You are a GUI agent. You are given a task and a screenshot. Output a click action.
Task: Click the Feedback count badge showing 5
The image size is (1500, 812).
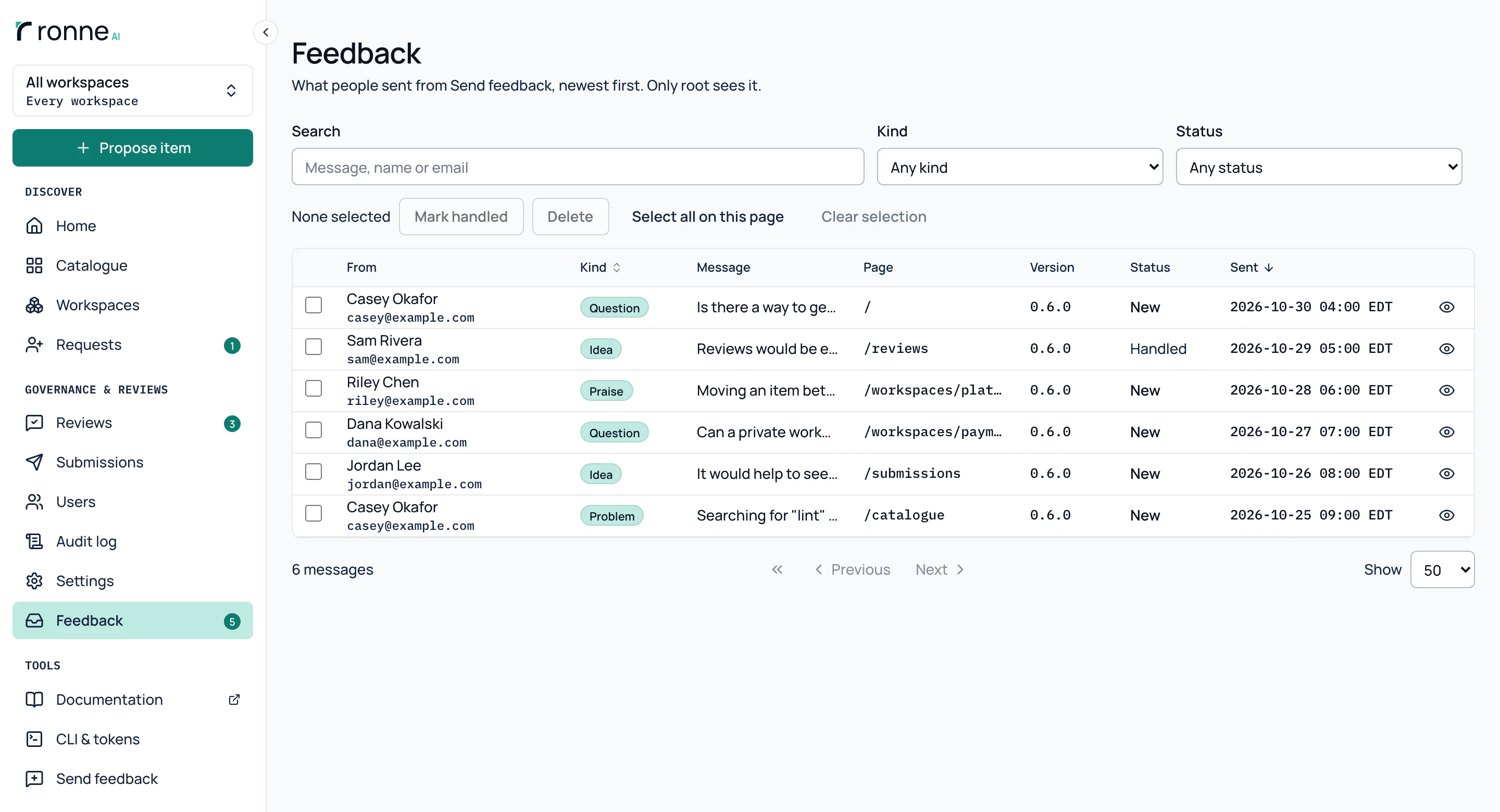(x=232, y=621)
